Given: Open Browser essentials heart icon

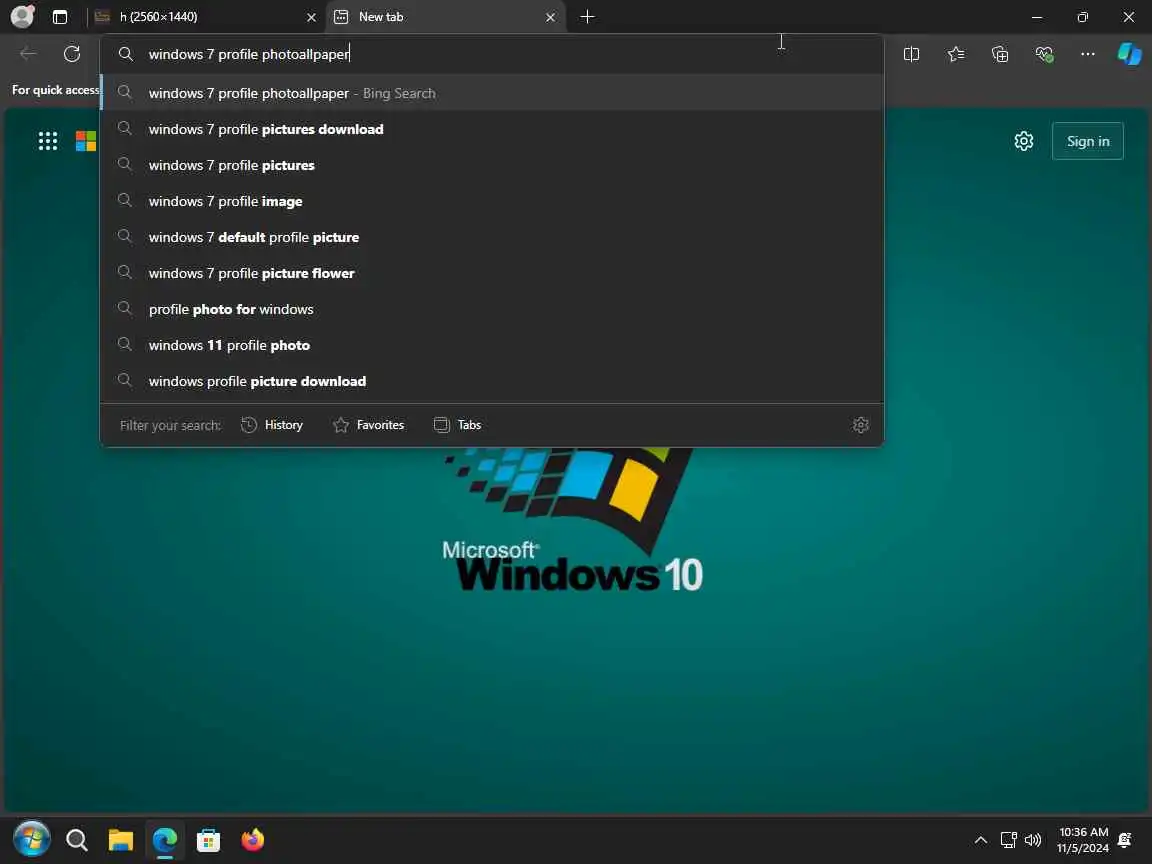Looking at the screenshot, I should (1044, 54).
